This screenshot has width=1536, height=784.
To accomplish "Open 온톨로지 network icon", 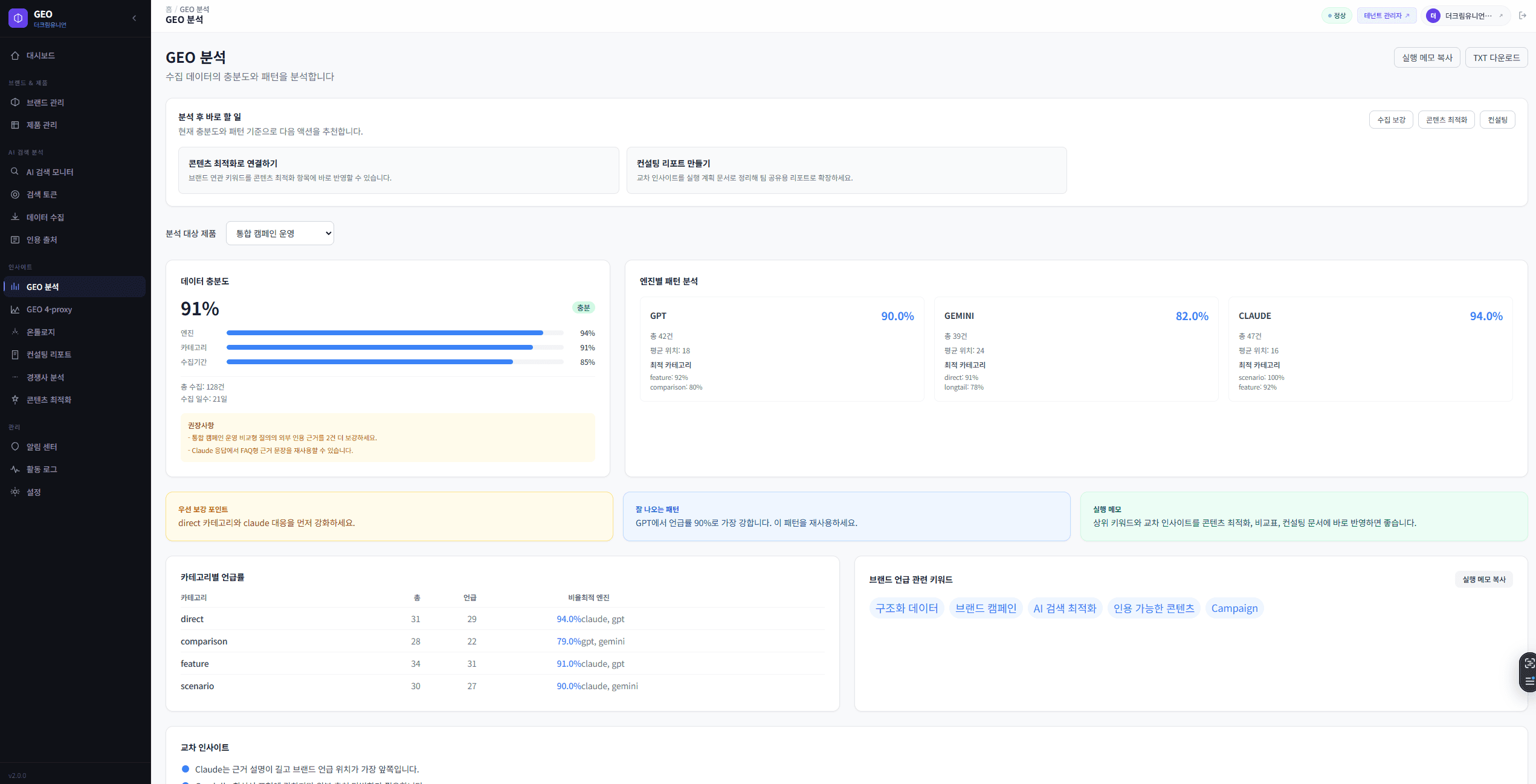I will (x=15, y=332).
